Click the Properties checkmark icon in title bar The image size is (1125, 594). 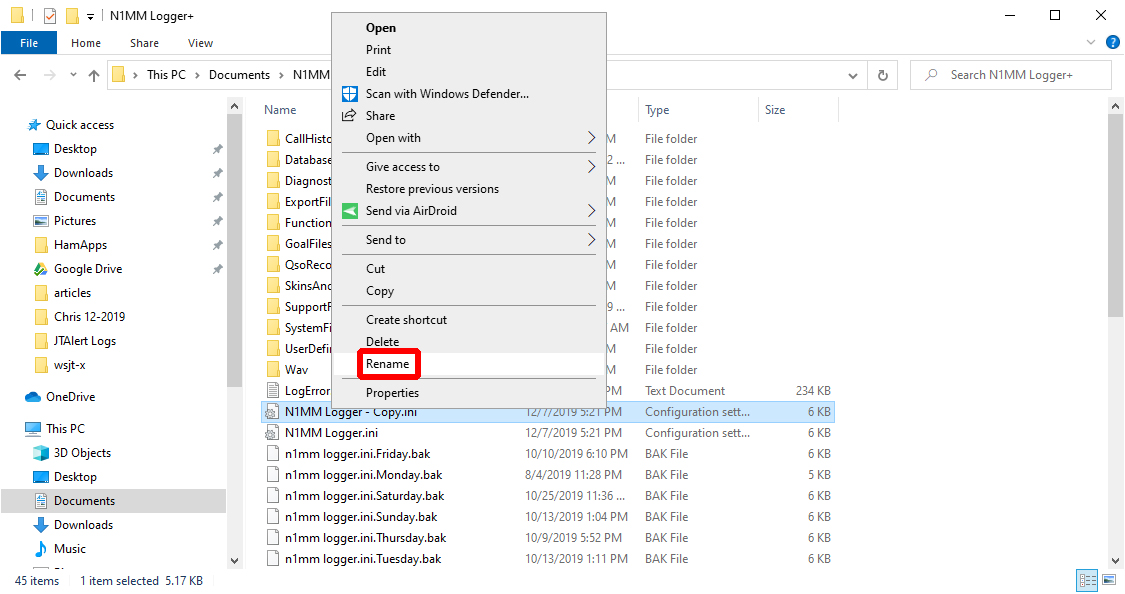pyautogui.click(x=50, y=16)
